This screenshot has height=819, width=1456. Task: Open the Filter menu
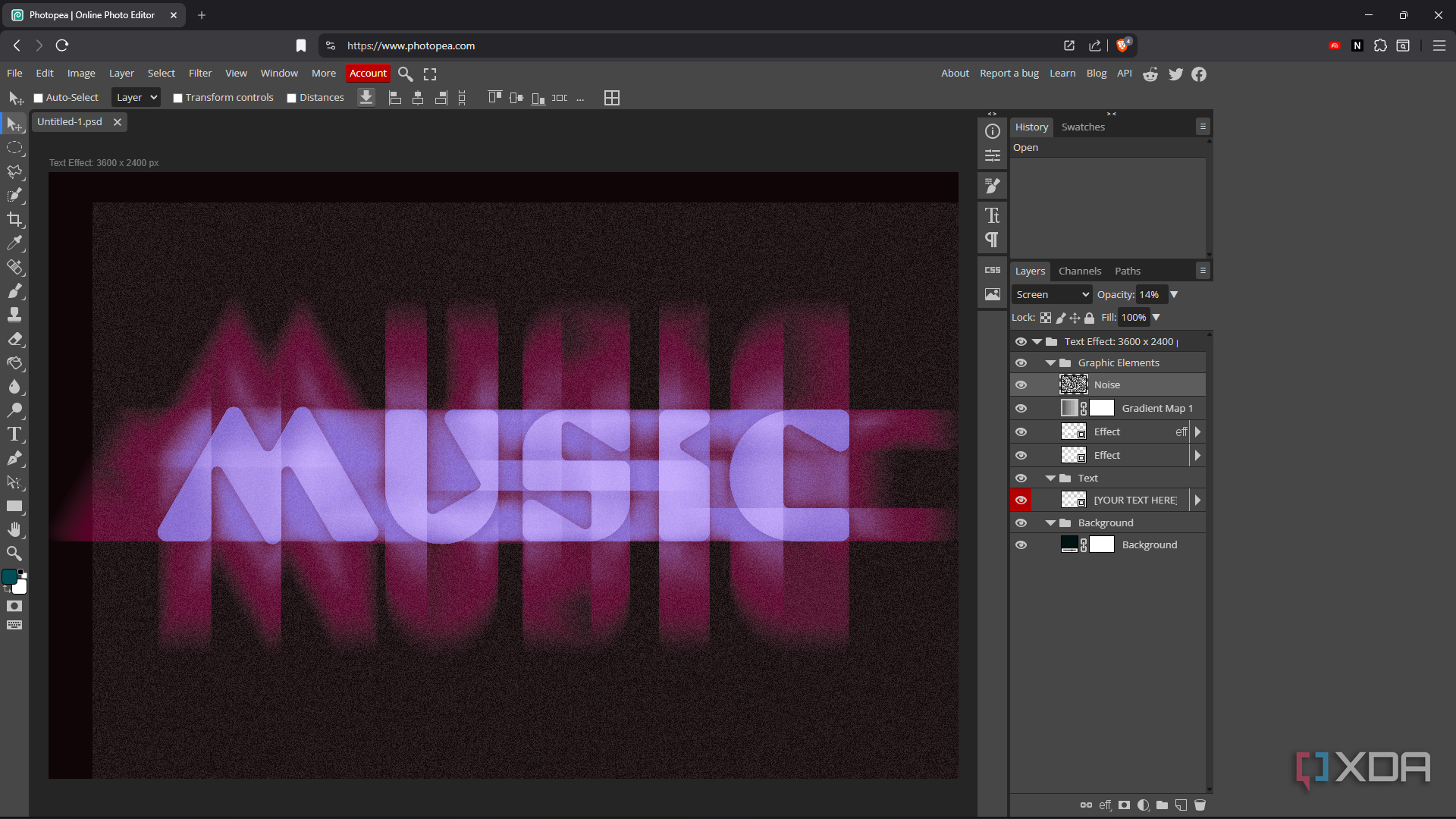pyautogui.click(x=200, y=74)
